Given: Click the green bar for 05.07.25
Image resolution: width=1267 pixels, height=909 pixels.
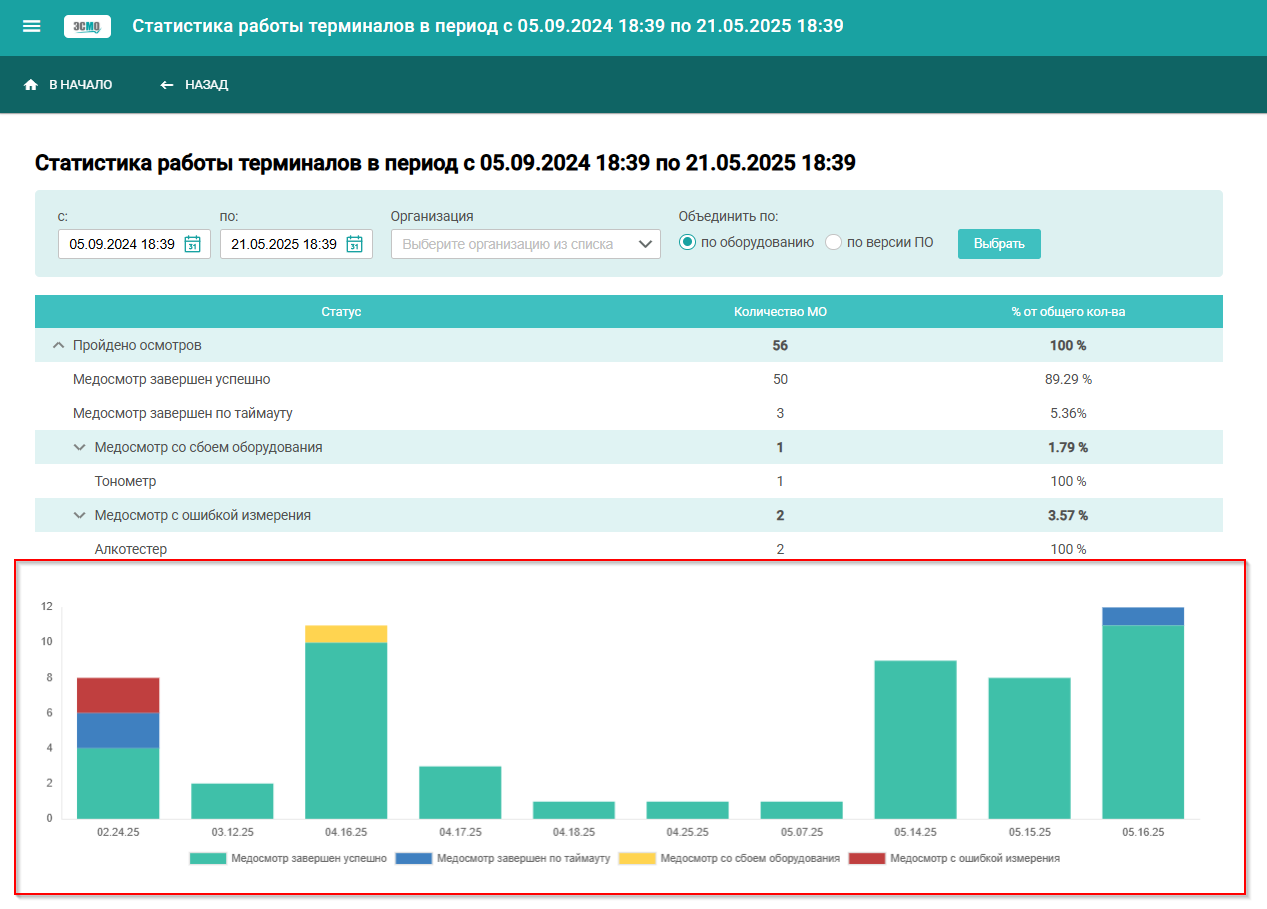Looking at the screenshot, I should point(802,810).
